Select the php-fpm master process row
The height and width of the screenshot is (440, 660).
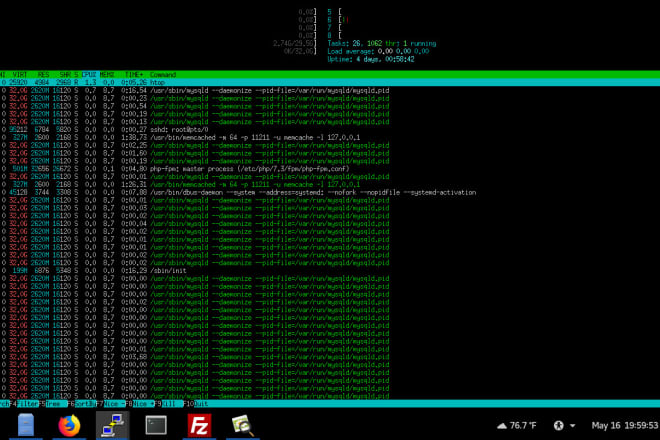tap(330, 169)
